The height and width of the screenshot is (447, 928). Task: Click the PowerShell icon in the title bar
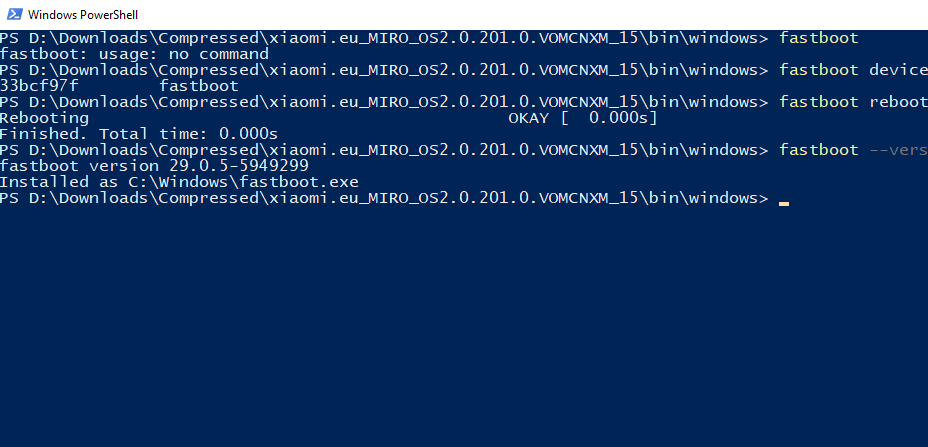click(13, 15)
